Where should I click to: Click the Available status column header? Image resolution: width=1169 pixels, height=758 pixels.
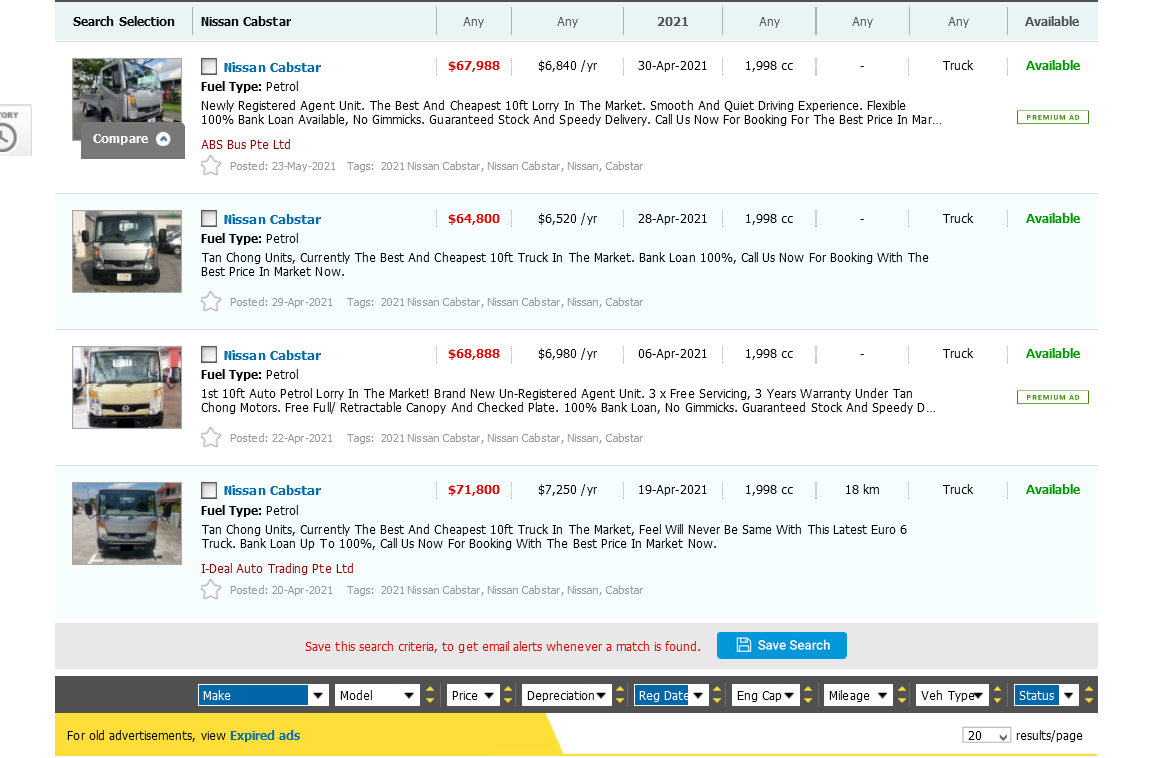[1052, 21]
